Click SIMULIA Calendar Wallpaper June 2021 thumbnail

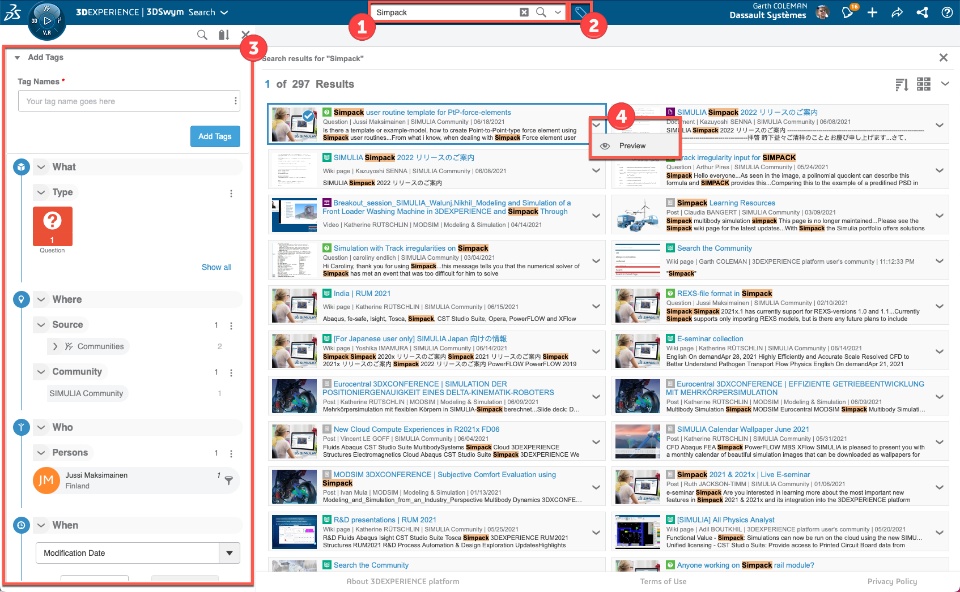[637, 442]
